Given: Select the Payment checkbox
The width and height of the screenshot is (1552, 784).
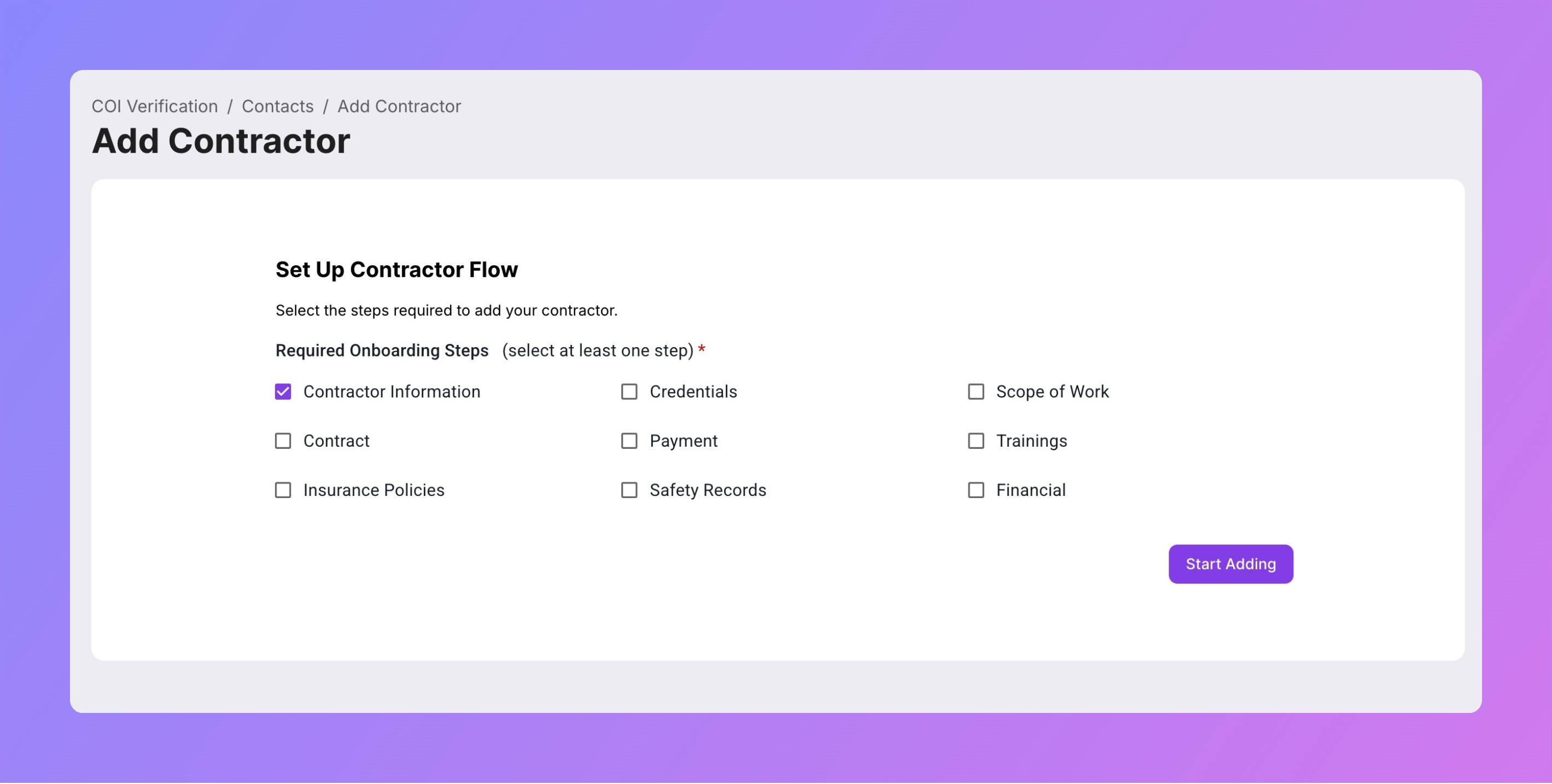Looking at the screenshot, I should tap(629, 441).
